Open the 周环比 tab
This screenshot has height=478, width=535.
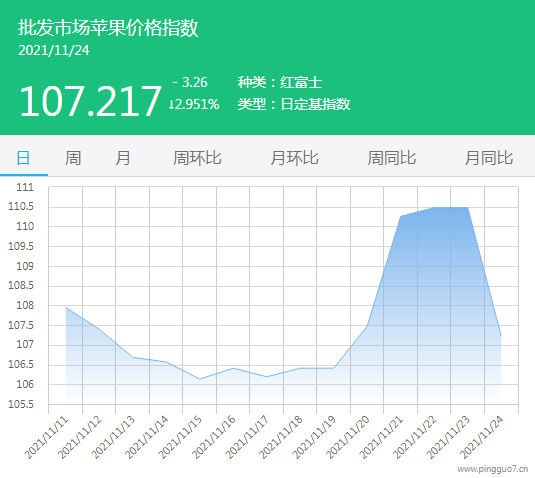click(x=197, y=158)
